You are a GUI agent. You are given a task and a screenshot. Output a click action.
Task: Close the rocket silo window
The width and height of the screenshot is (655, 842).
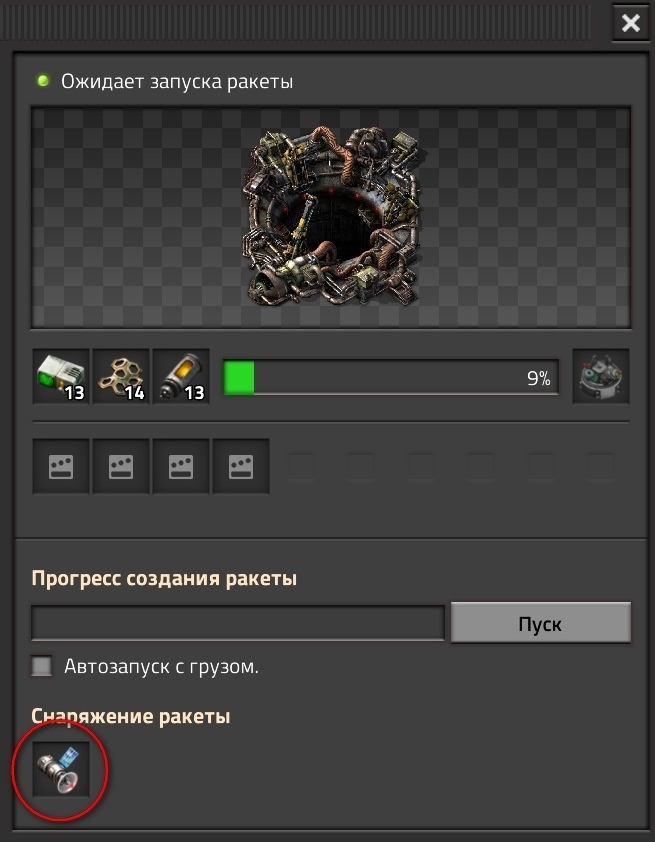click(630, 23)
